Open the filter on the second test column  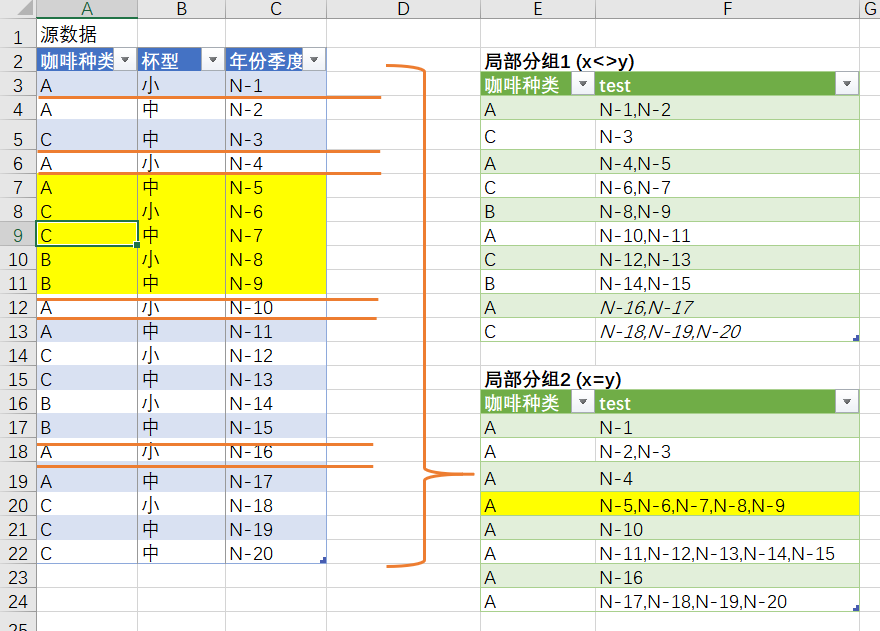[845, 403]
